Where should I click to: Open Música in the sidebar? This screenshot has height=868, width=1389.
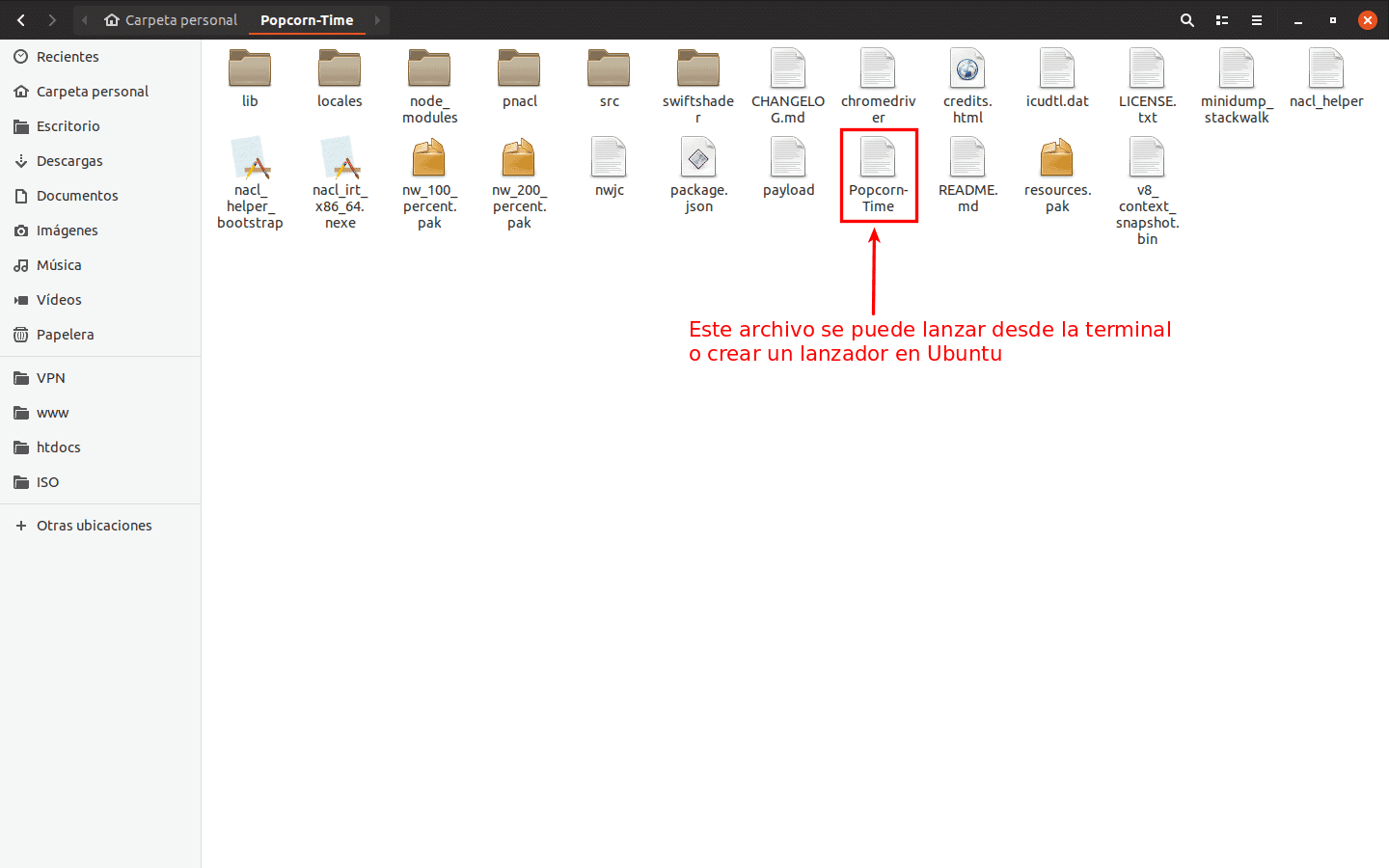100,265
